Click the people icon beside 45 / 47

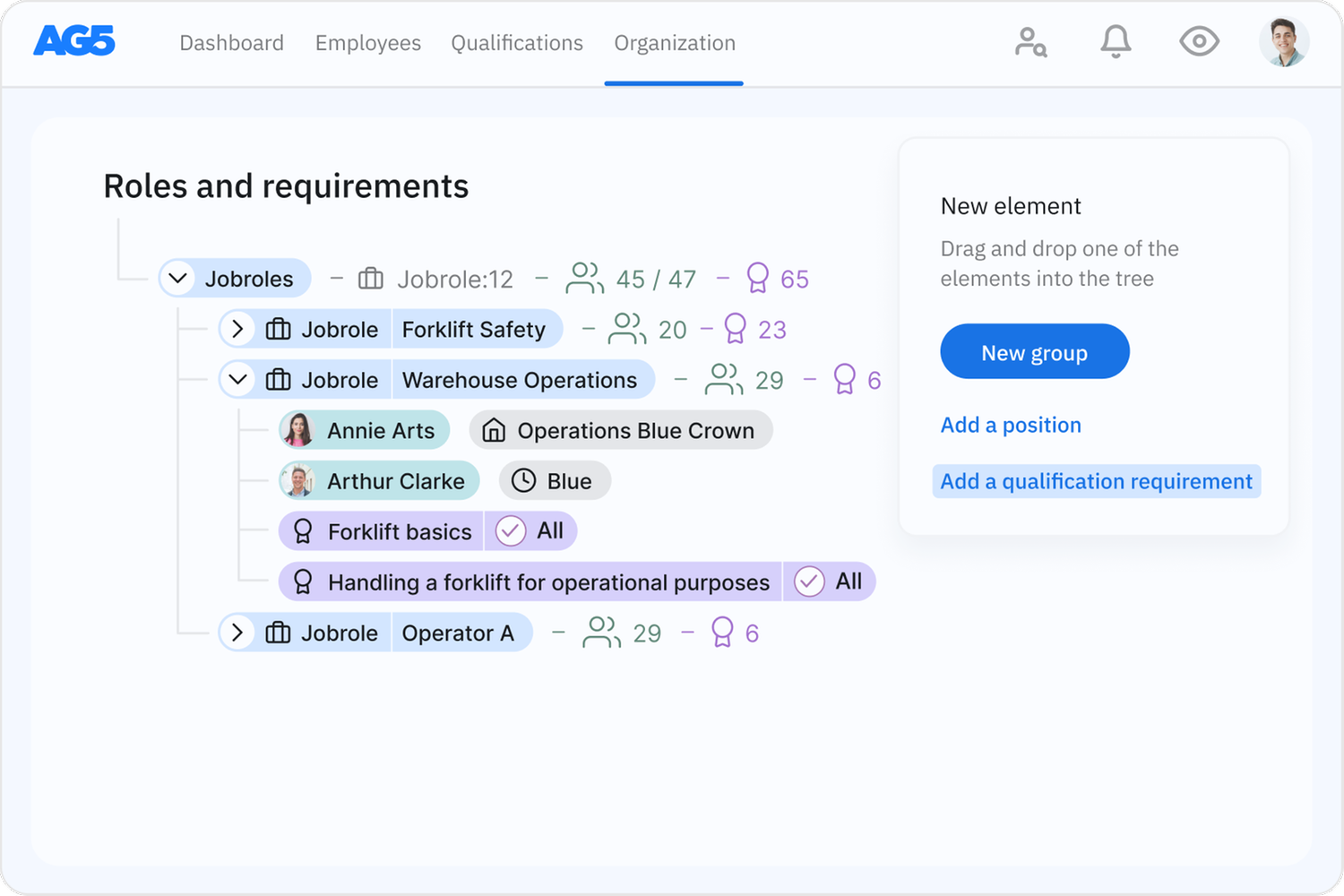[585, 279]
